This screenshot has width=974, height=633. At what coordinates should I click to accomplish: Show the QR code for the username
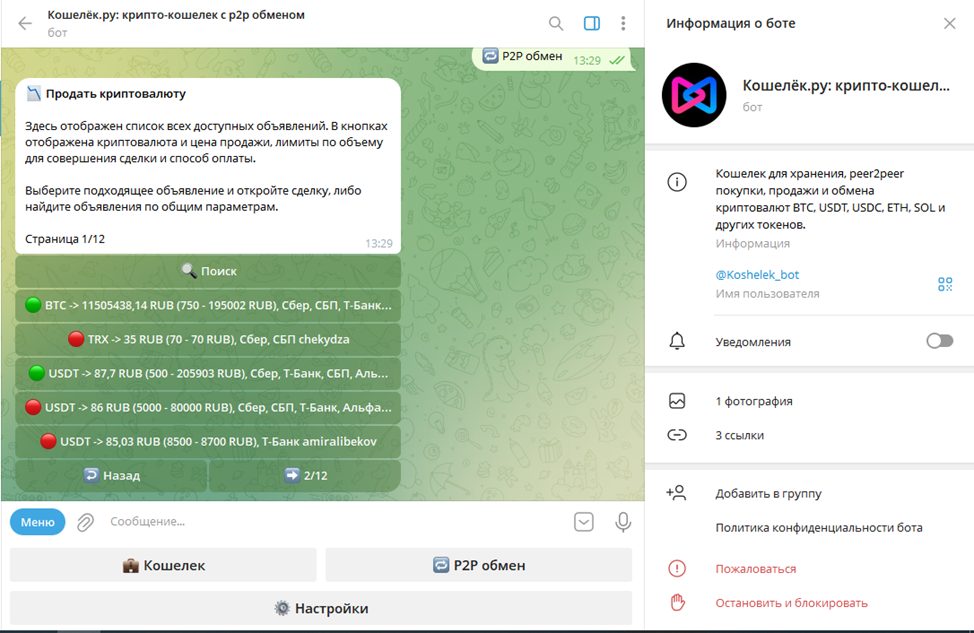coord(945,285)
